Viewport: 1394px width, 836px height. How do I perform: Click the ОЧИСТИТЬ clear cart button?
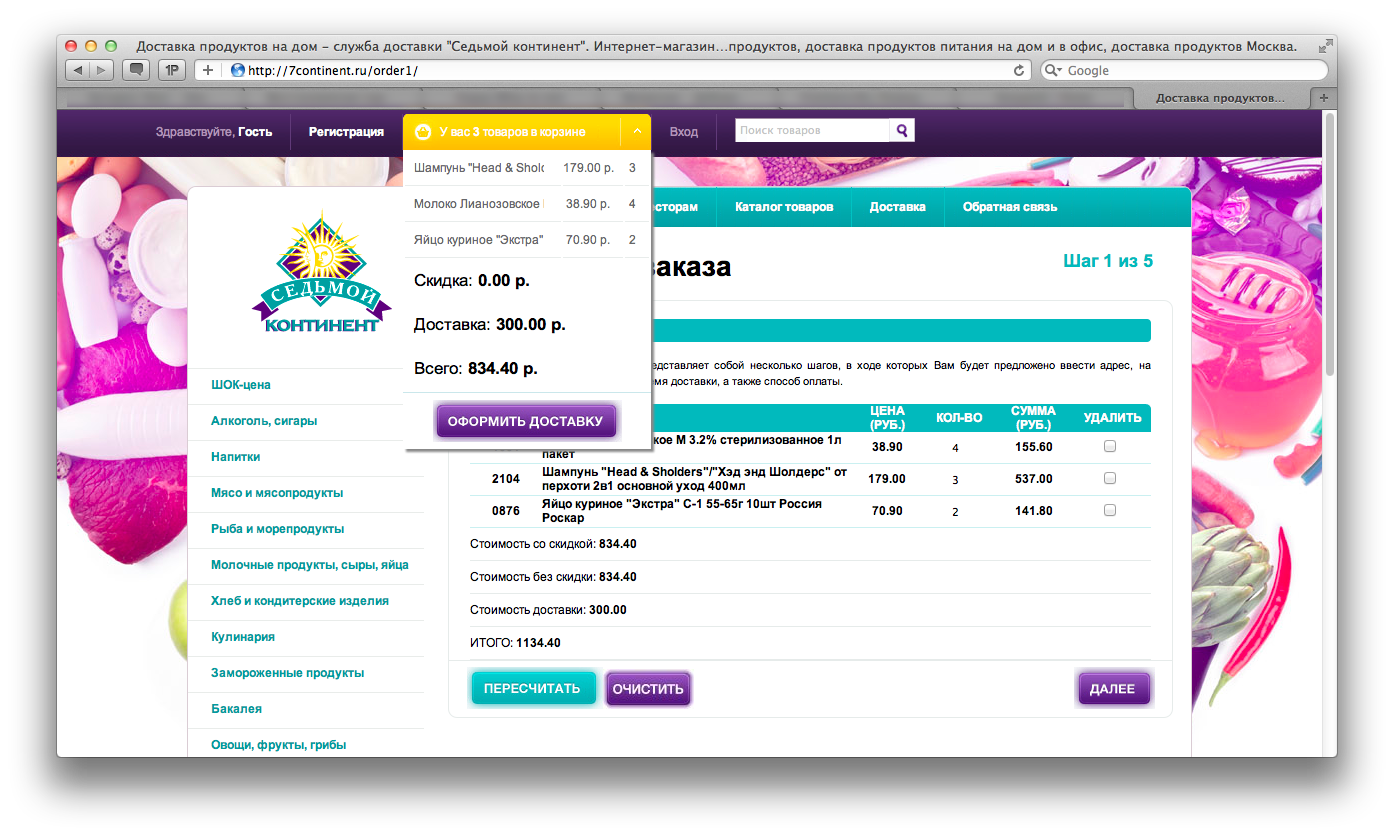(x=648, y=688)
